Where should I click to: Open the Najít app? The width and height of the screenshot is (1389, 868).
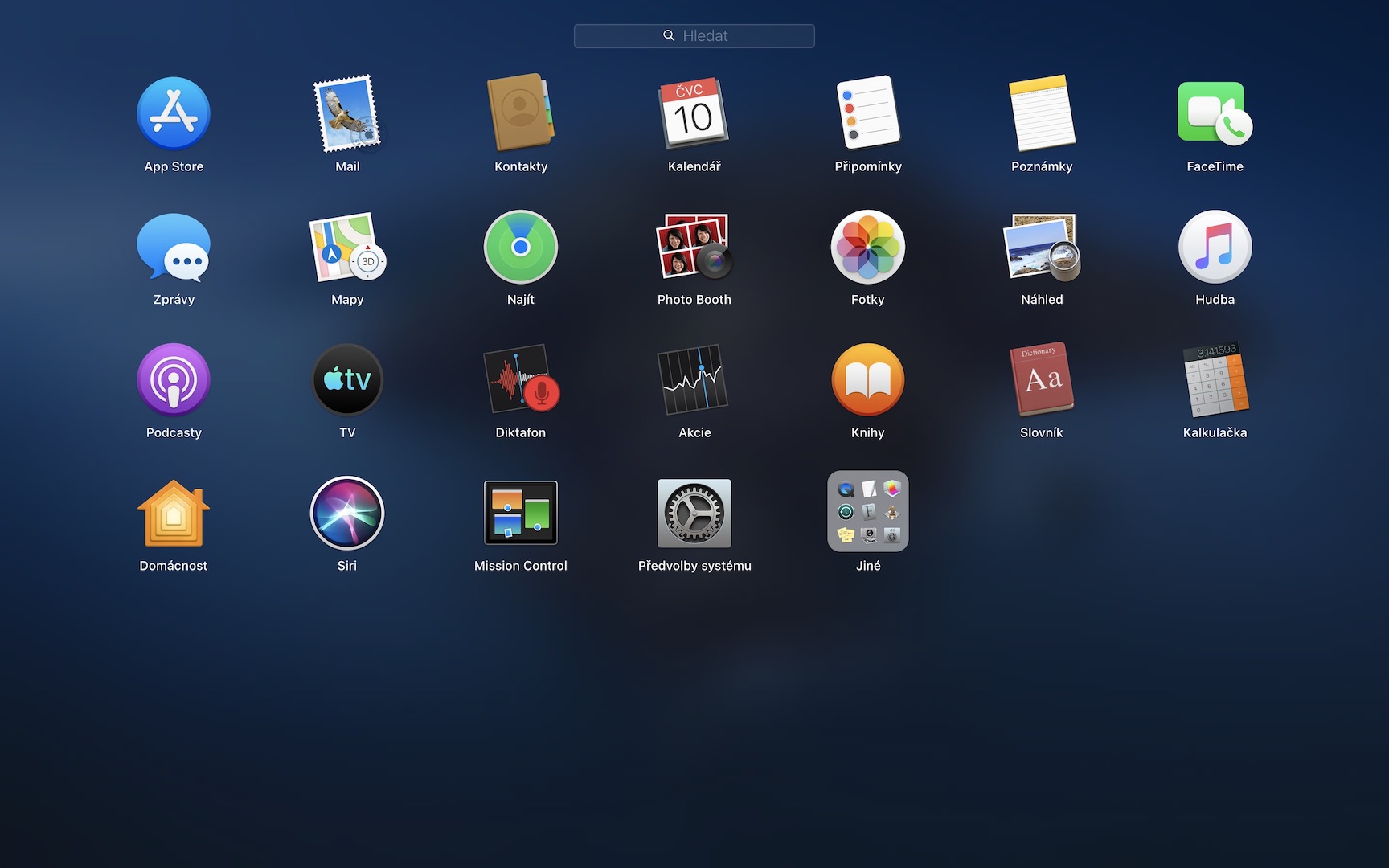click(x=521, y=247)
